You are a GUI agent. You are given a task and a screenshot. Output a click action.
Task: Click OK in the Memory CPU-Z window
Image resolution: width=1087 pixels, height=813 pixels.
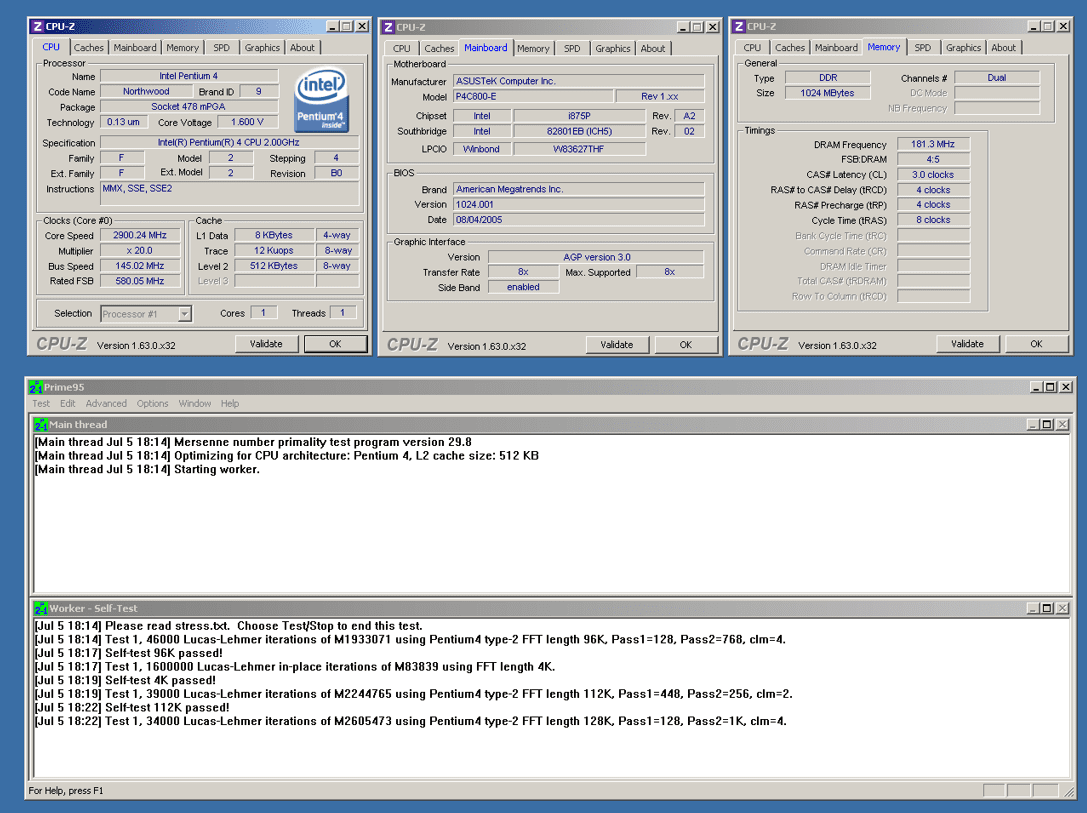coord(1036,344)
